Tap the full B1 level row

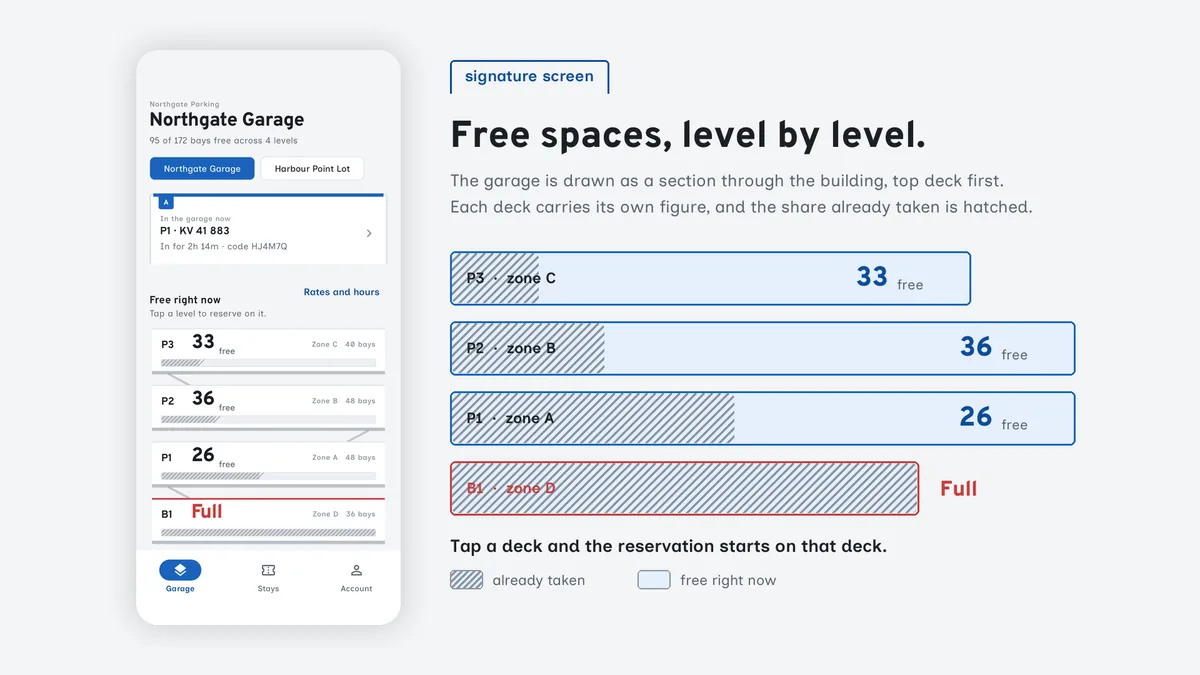coord(268,521)
